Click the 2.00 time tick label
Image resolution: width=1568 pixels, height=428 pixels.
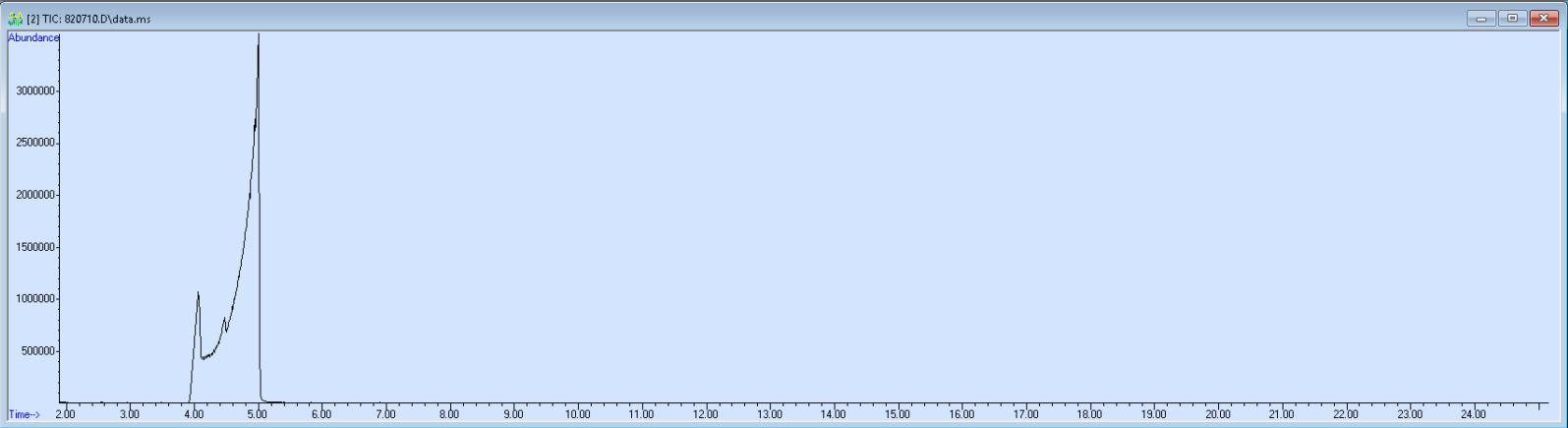coord(65,414)
